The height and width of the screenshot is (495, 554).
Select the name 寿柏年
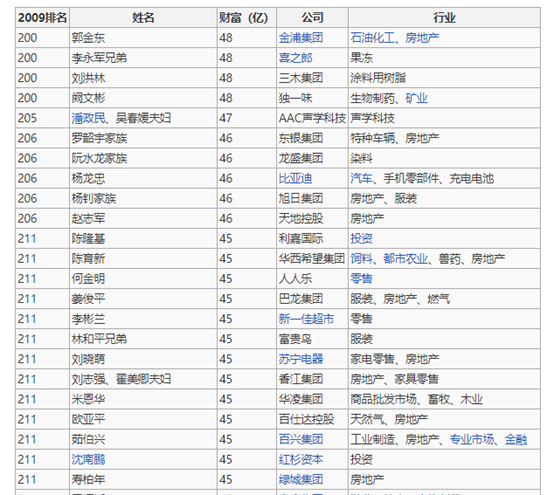pyautogui.click(x=88, y=480)
